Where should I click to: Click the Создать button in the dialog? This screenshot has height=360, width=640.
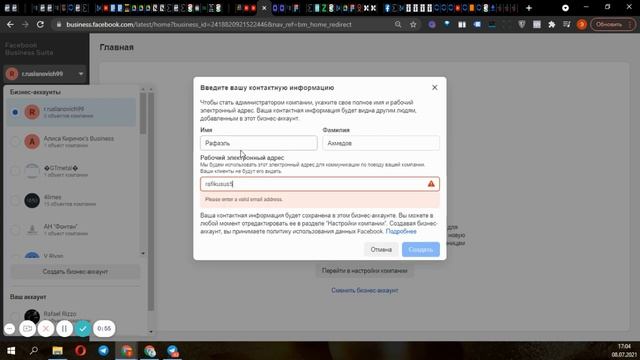(420, 249)
